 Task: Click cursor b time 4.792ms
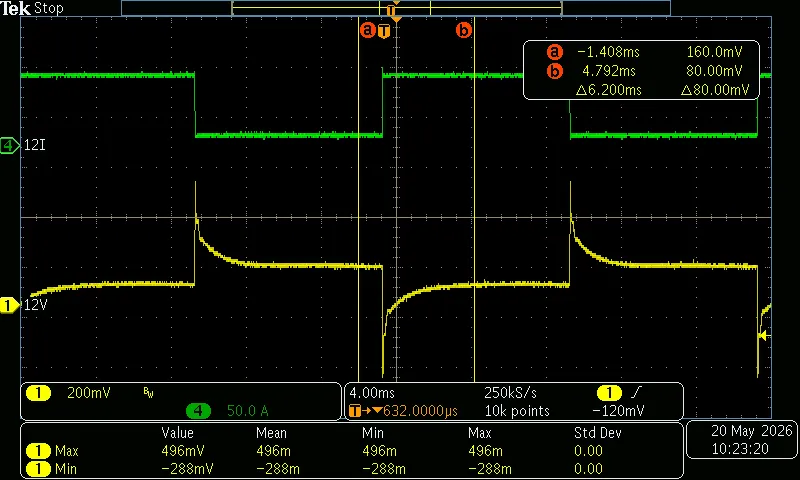609,71
